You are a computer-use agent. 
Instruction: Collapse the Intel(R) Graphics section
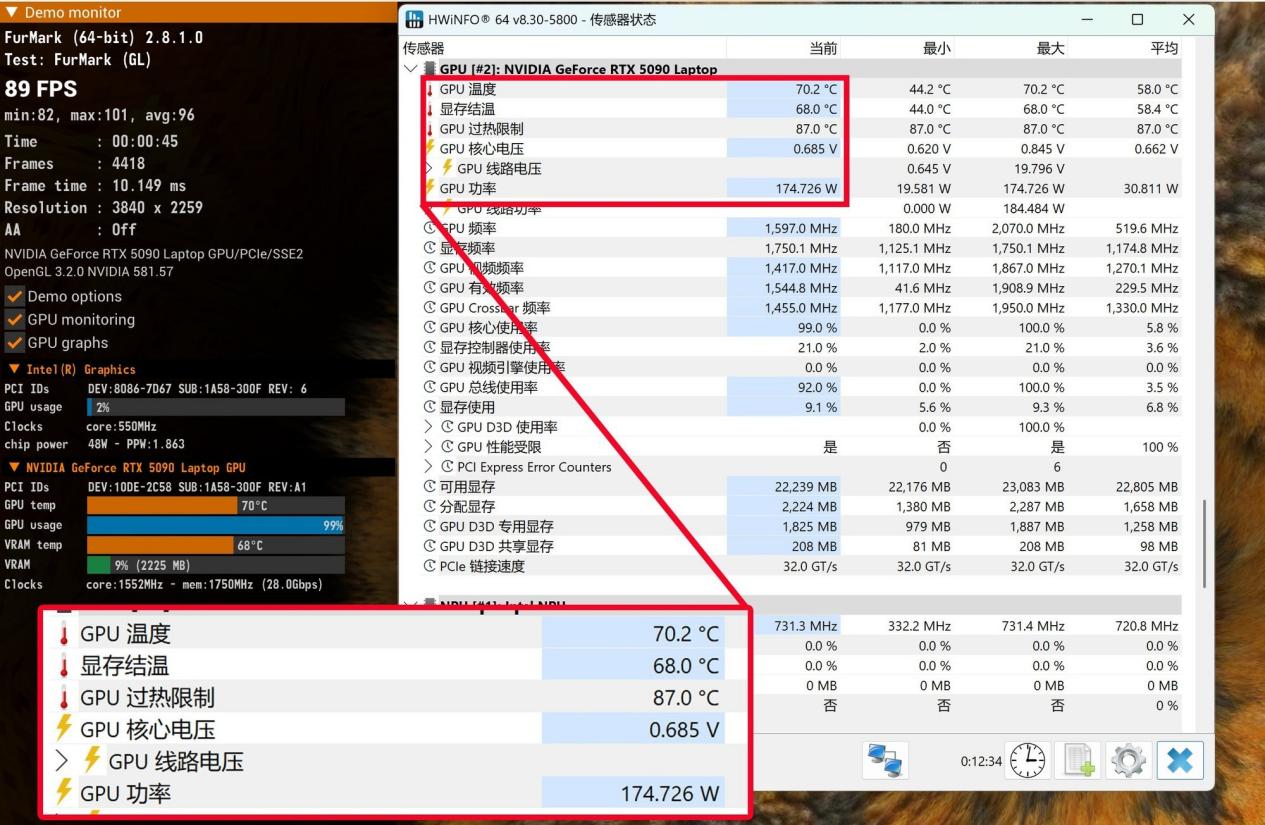[x=14, y=370]
